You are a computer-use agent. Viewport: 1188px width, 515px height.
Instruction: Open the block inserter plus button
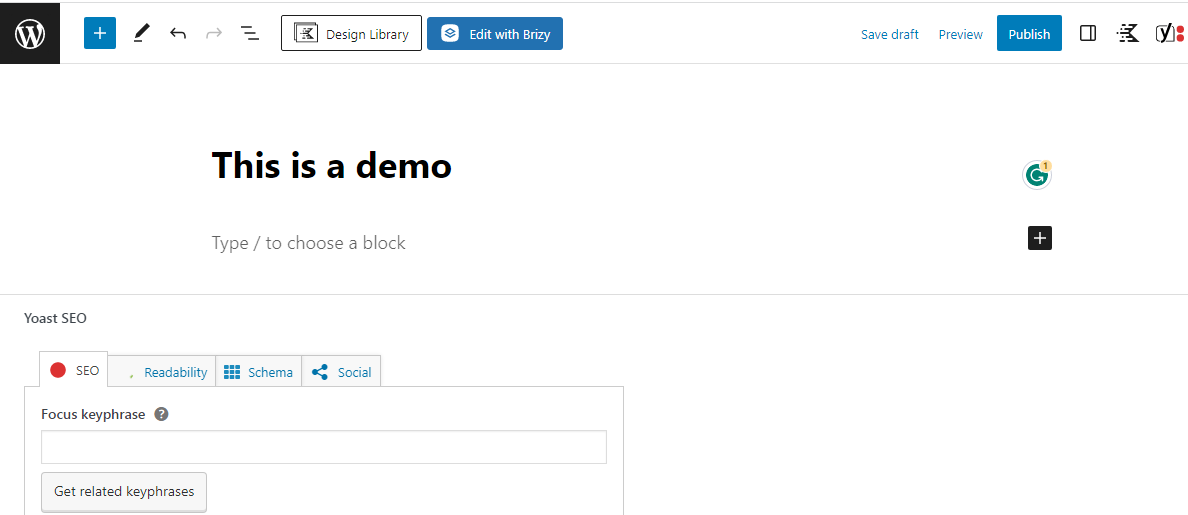[100, 33]
